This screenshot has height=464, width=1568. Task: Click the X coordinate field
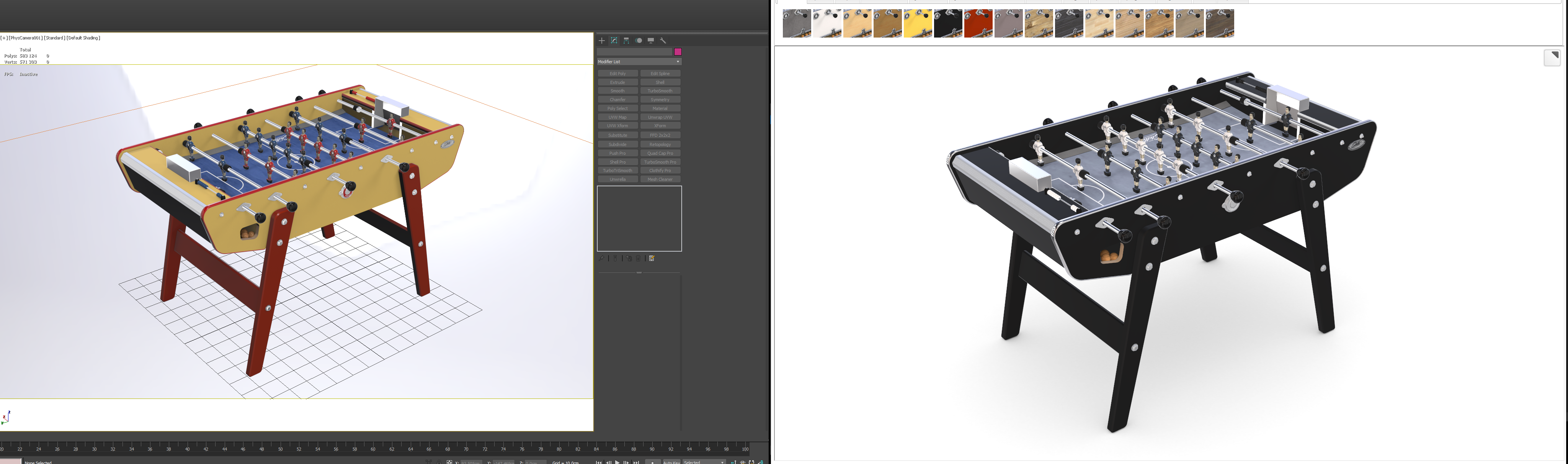[x=471, y=462]
